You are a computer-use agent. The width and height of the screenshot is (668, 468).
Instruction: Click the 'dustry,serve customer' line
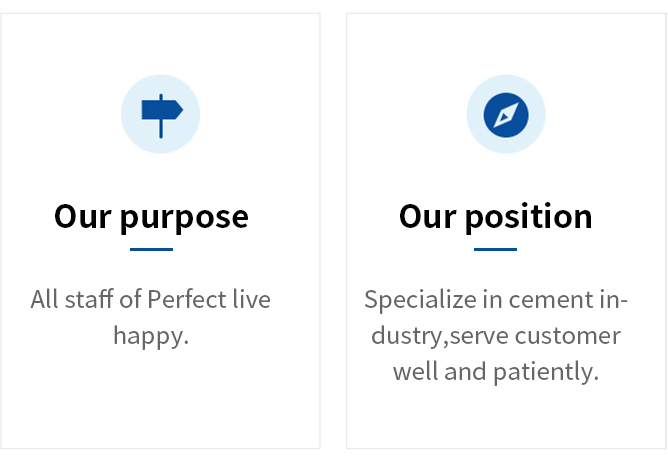click(496, 336)
